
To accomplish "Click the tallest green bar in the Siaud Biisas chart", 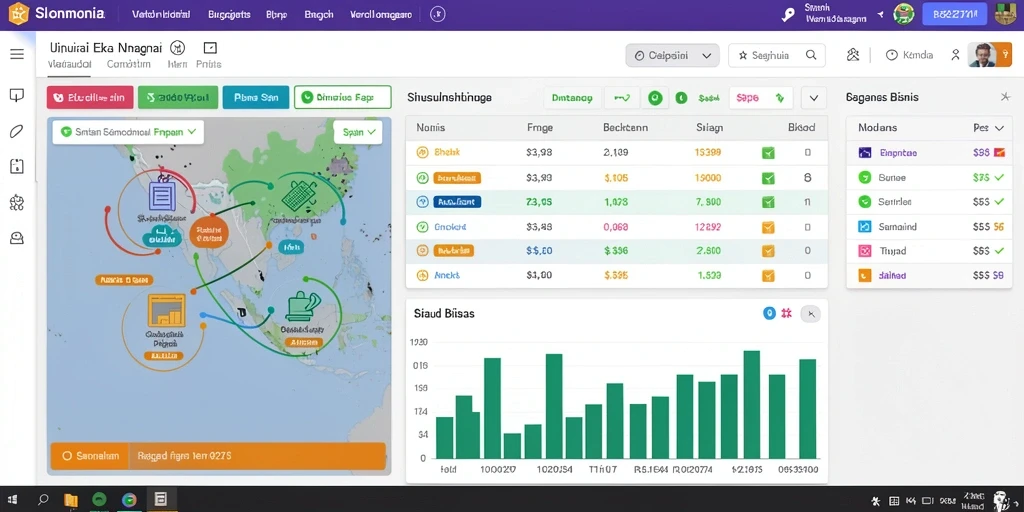I will coord(752,404).
